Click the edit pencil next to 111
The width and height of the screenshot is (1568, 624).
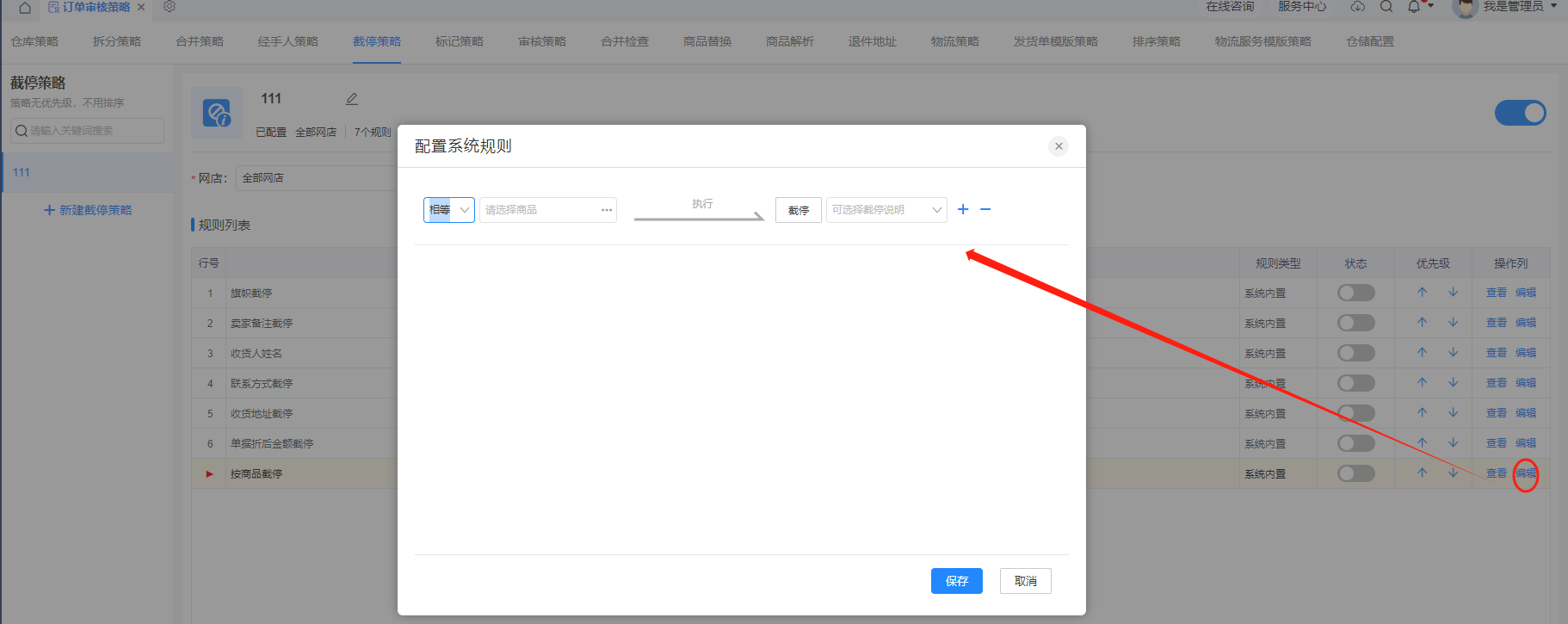[x=352, y=99]
